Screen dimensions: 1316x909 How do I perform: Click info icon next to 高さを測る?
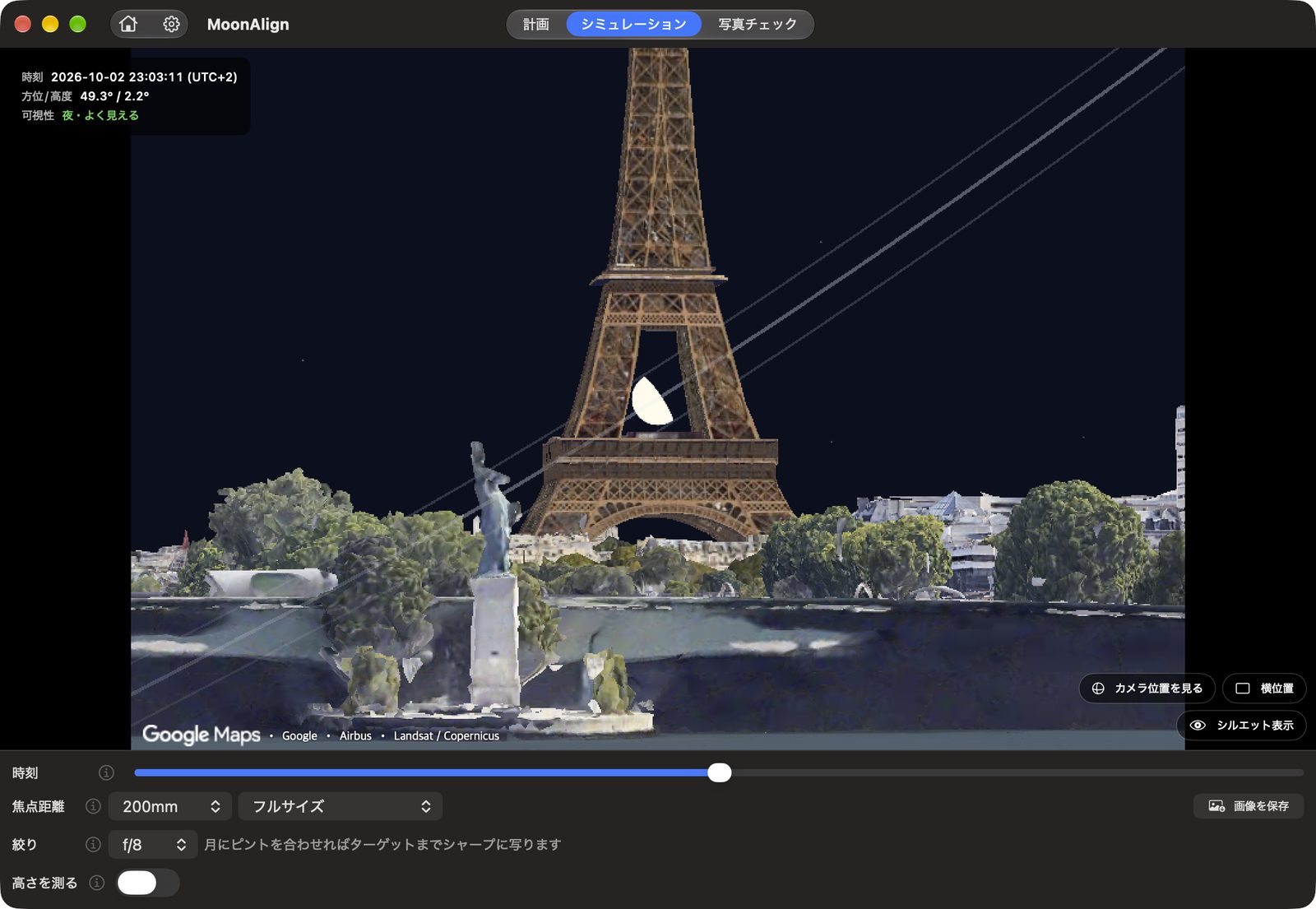(x=97, y=883)
